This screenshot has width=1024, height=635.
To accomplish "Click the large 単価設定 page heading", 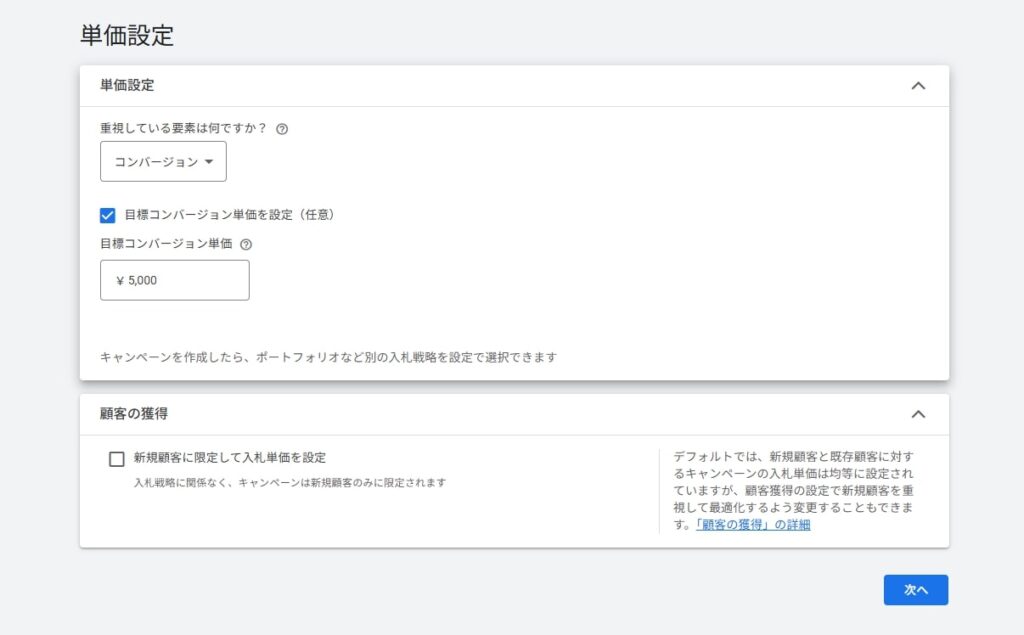I will click(127, 36).
